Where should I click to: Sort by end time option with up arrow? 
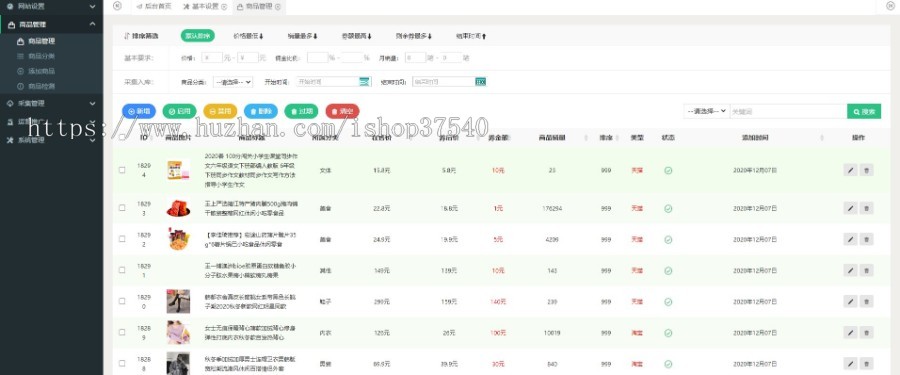pos(471,36)
